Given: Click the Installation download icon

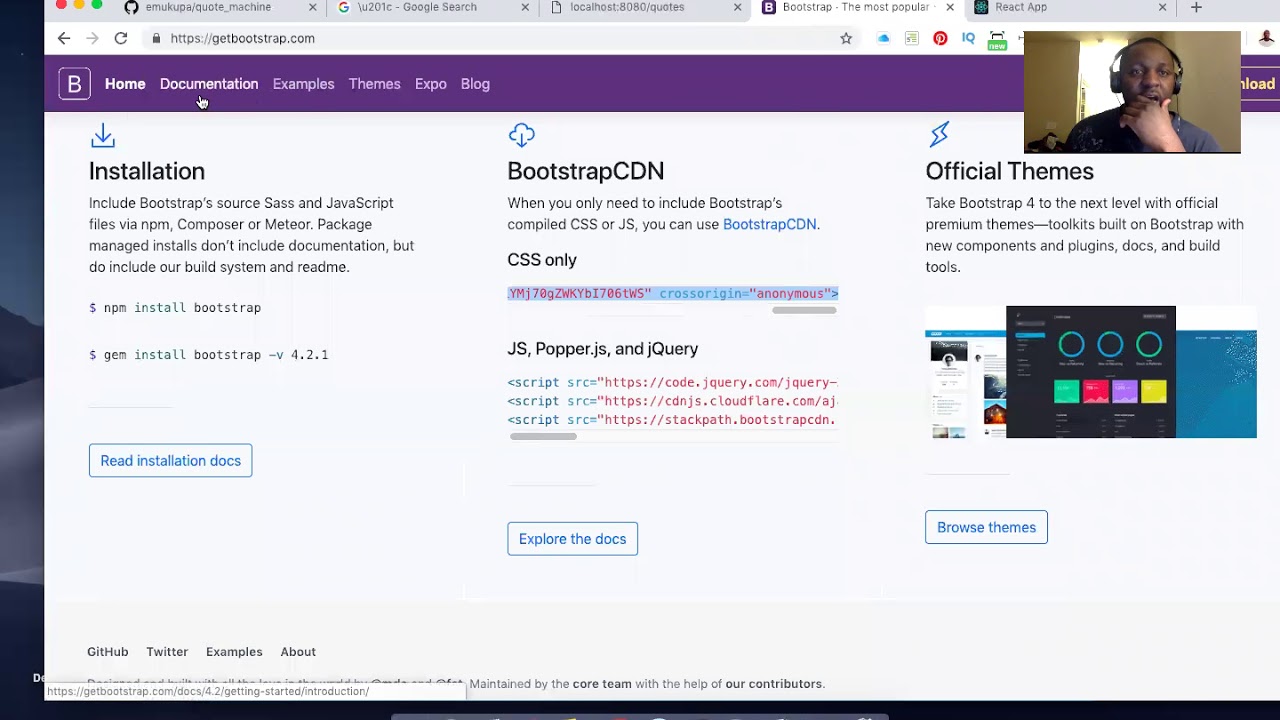Looking at the screenshot, I should coord(103,135).
